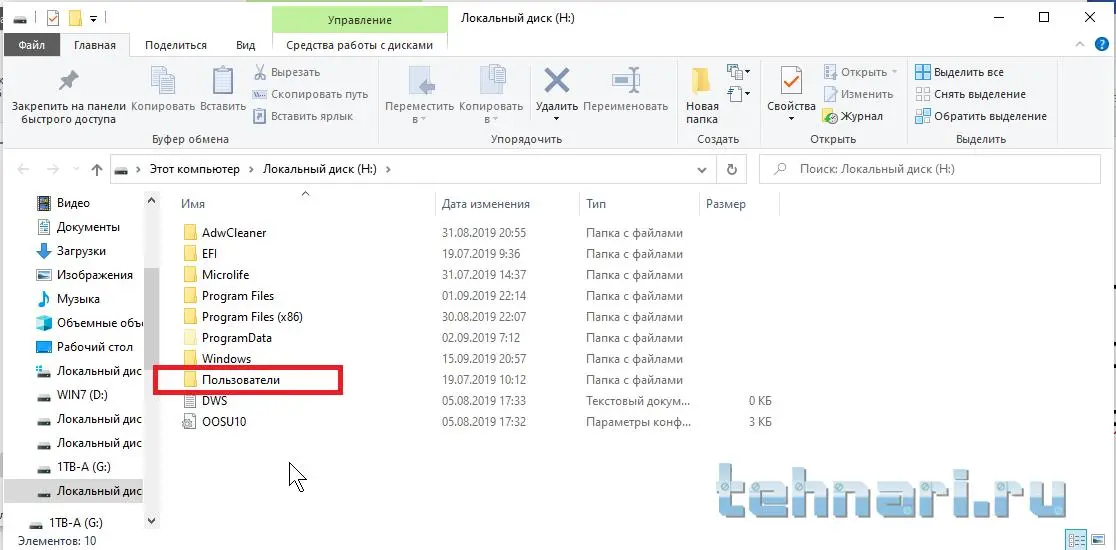Open the Переместить в dropdown

[419, 95]
